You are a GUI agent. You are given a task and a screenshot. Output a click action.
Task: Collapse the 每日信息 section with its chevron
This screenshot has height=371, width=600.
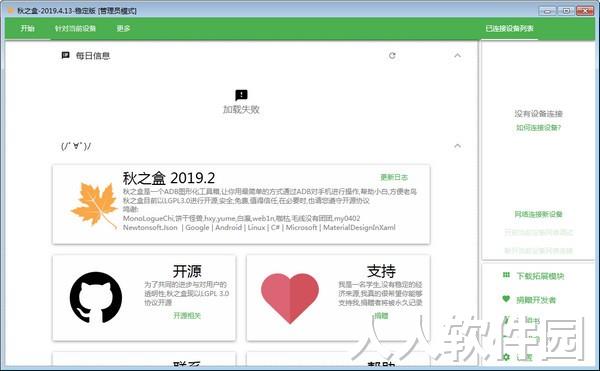pos(457,55)
